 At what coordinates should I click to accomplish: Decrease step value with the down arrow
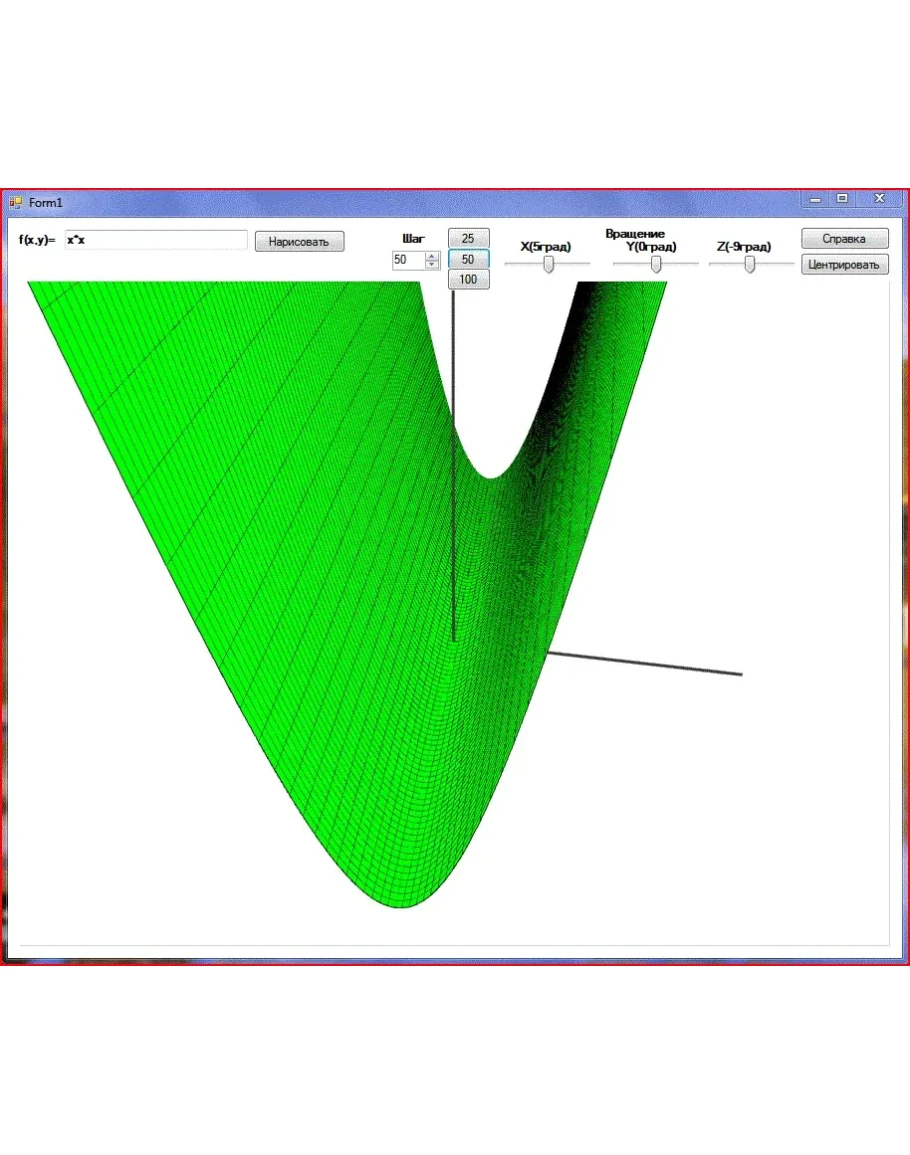pyautogui.click(x=432, y=264)
